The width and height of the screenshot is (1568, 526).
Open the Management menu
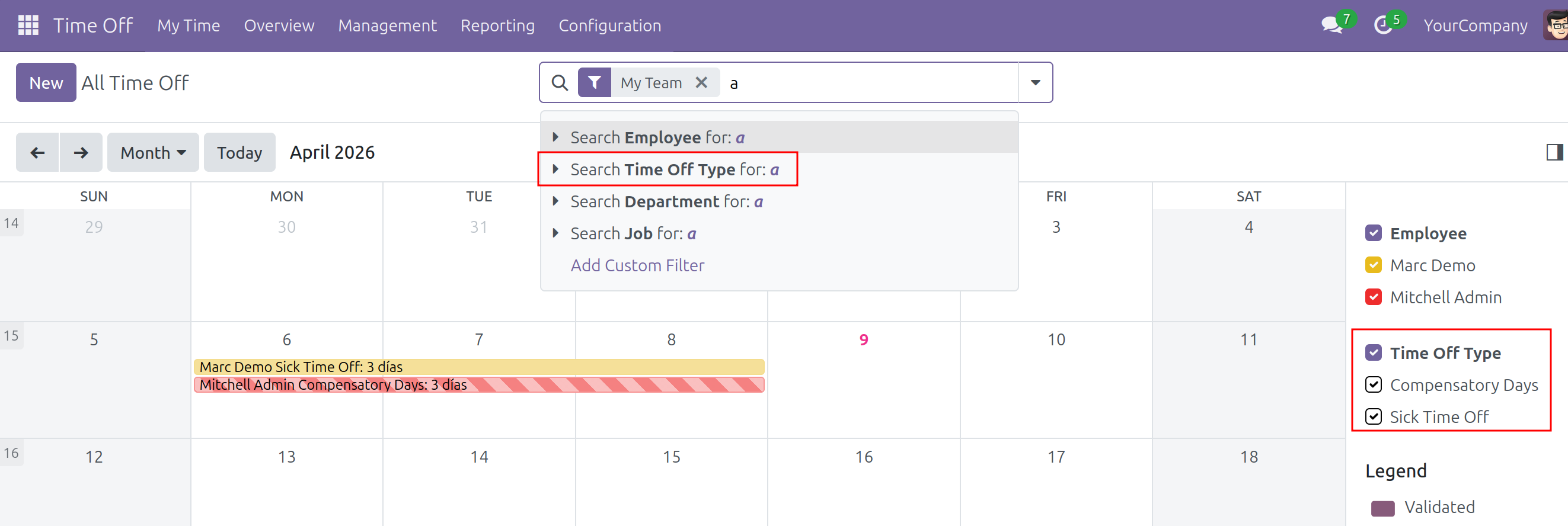pos(387,25)
